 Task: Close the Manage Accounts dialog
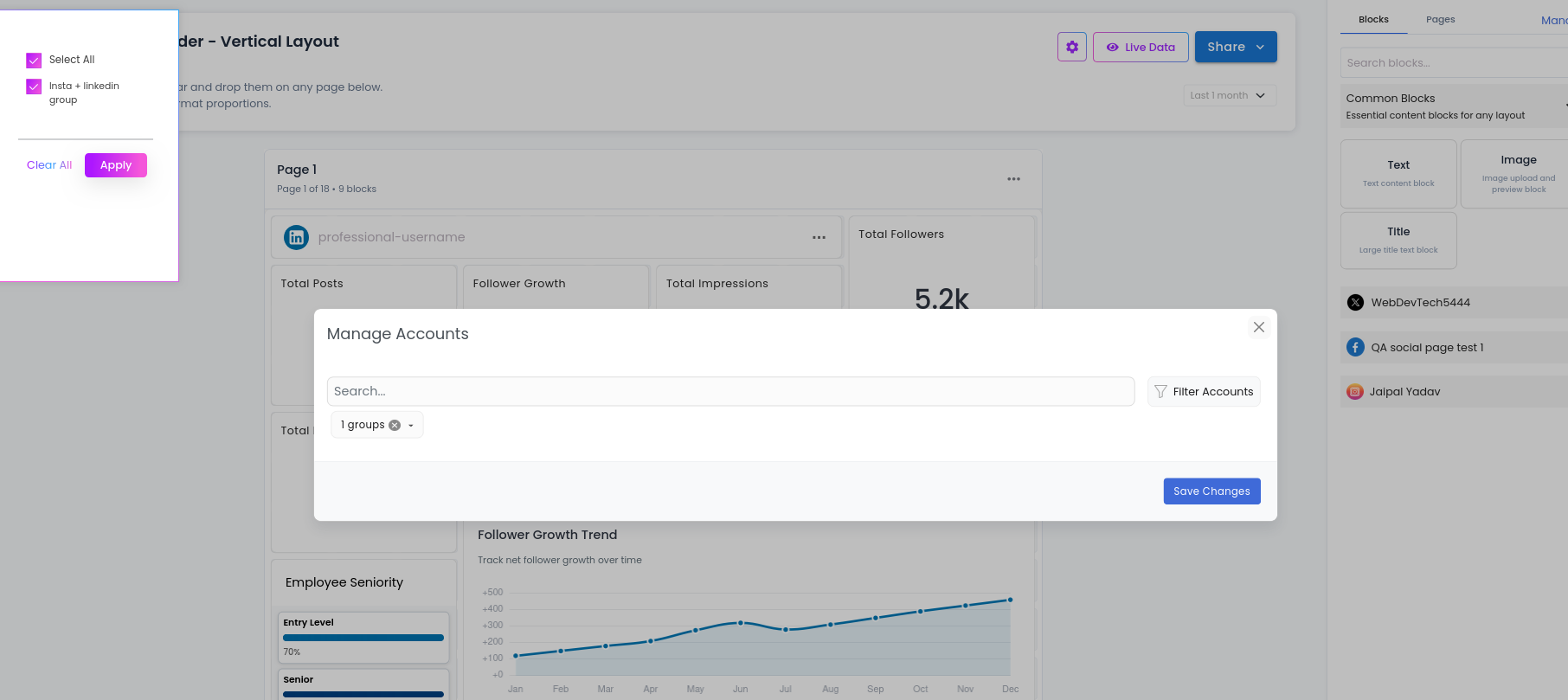pos(1259,327)
